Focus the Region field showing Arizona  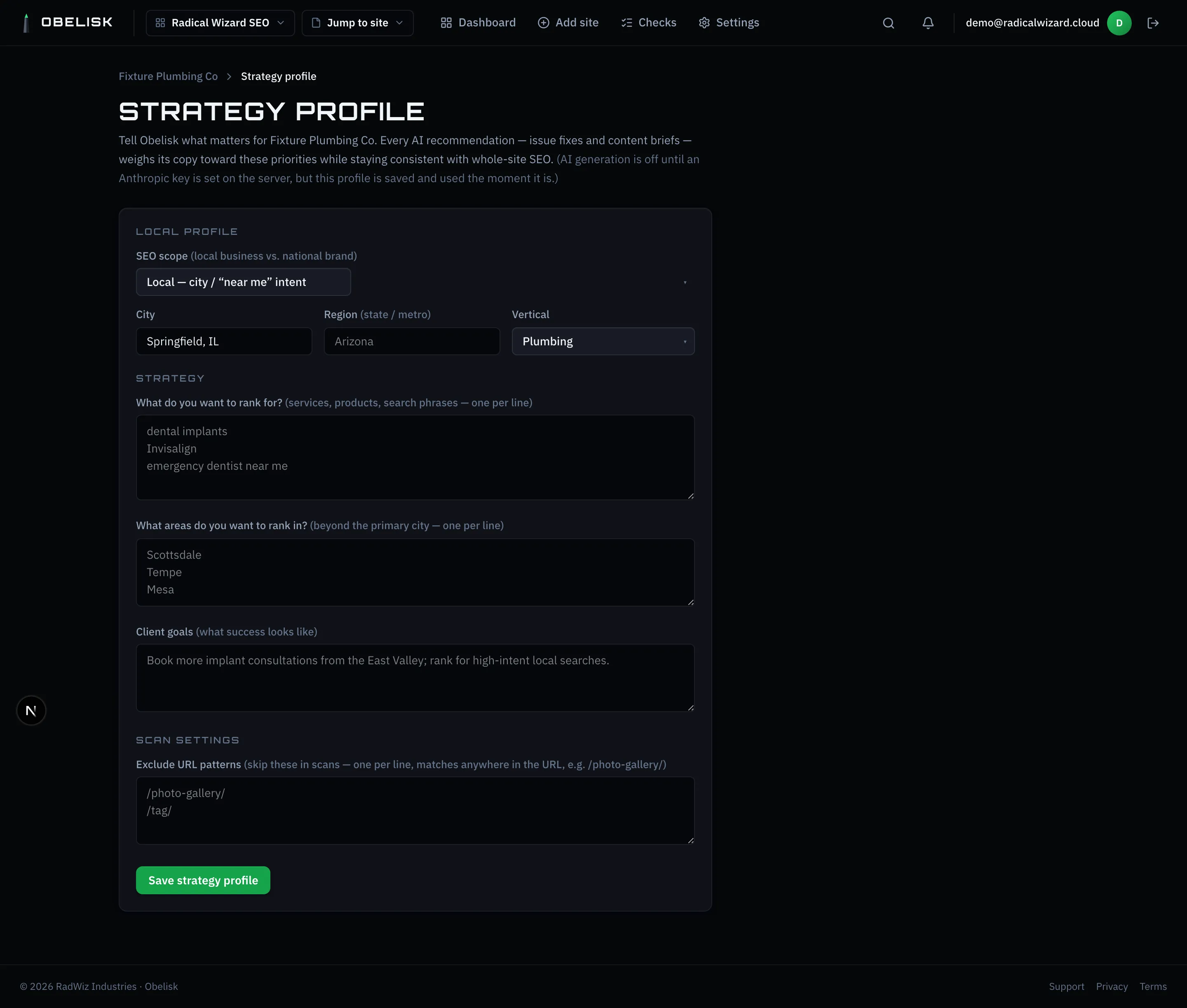tap(411, 341)
